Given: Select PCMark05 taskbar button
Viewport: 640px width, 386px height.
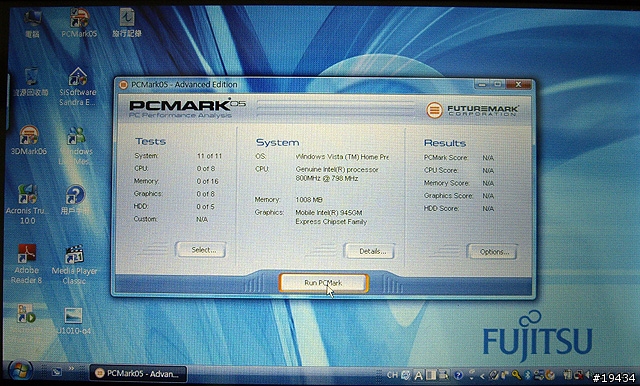Looking at the screenshot, I should (138, 373).
